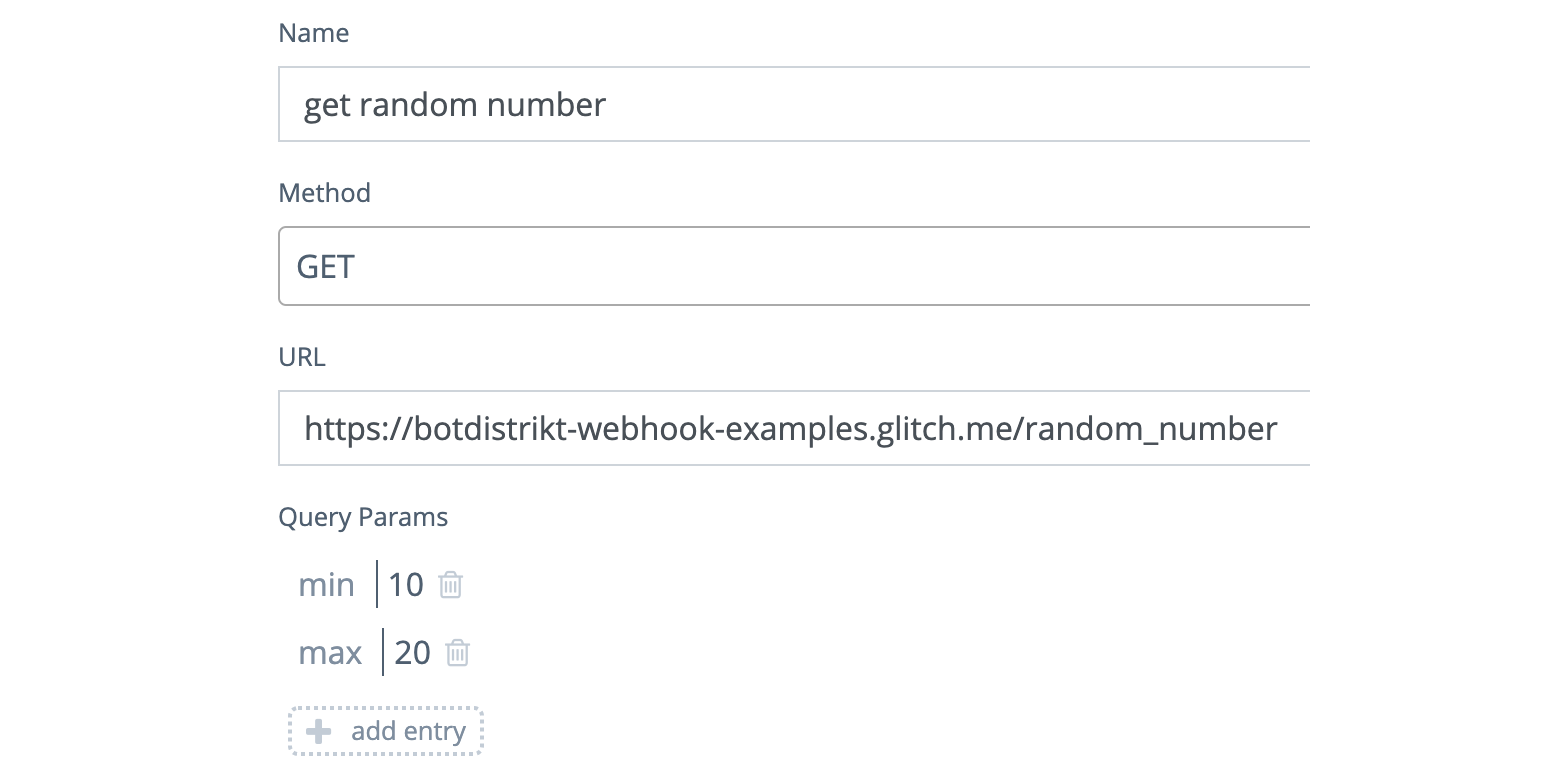Click the plus icon beside add entry
The image size is (1561, 781).
pos(319,732)
